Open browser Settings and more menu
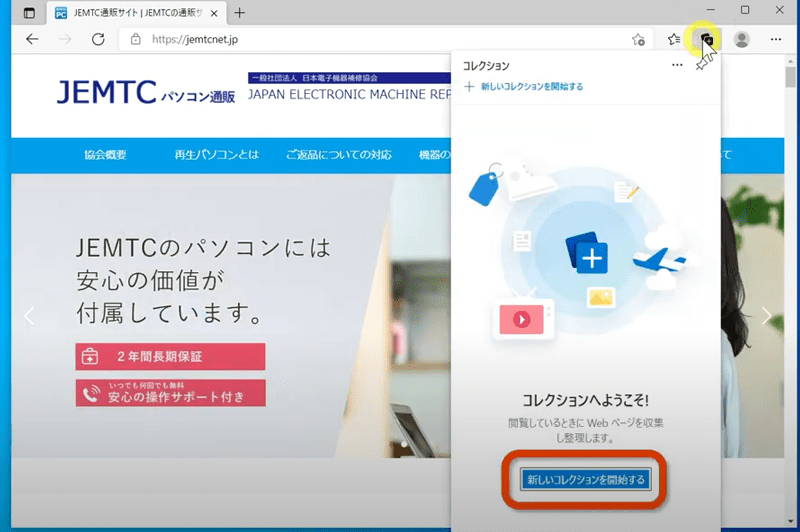800x532 pixels. [x=776, y=39]
